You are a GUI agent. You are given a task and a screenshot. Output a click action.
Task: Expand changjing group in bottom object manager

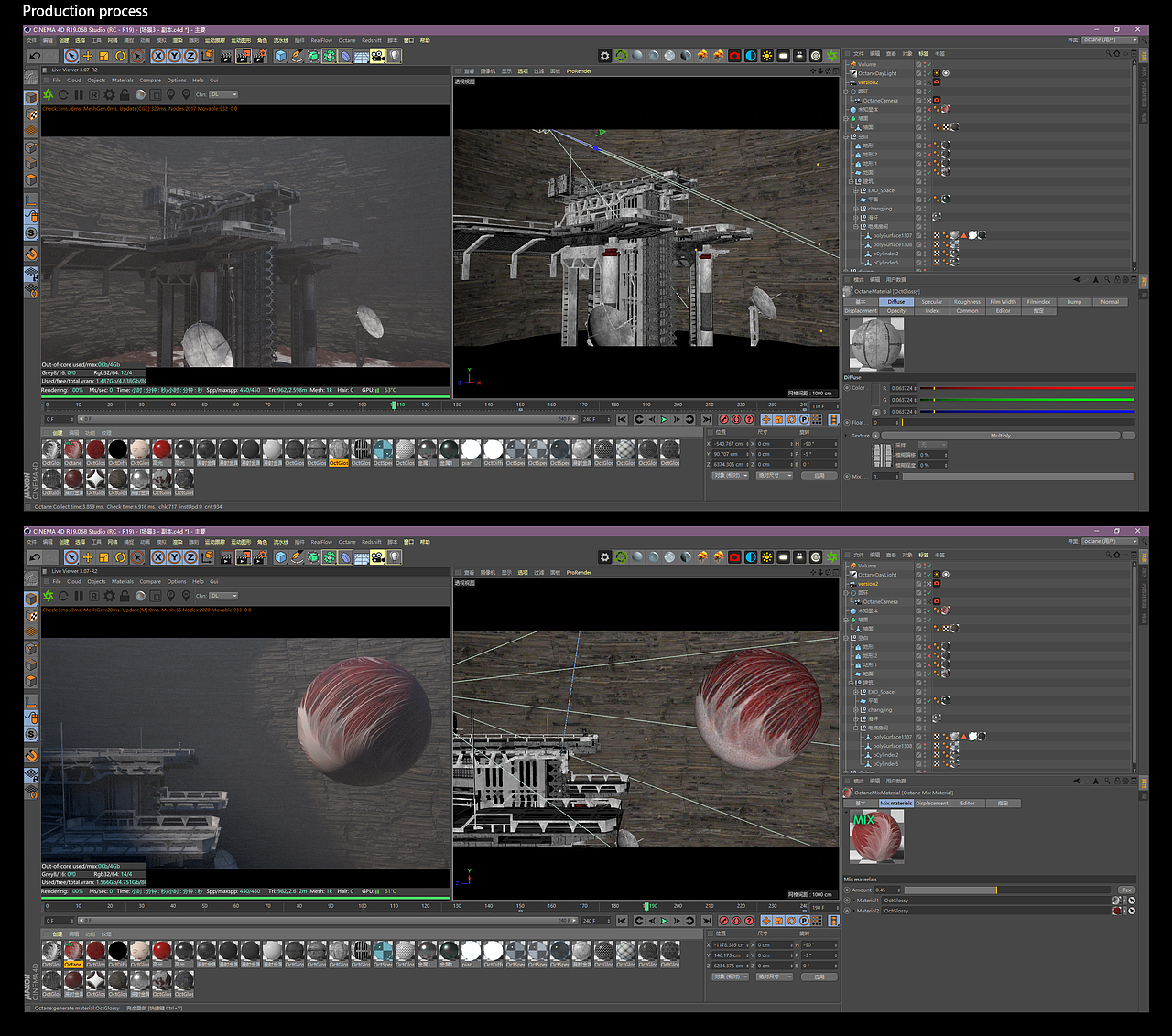pos(856,710)
